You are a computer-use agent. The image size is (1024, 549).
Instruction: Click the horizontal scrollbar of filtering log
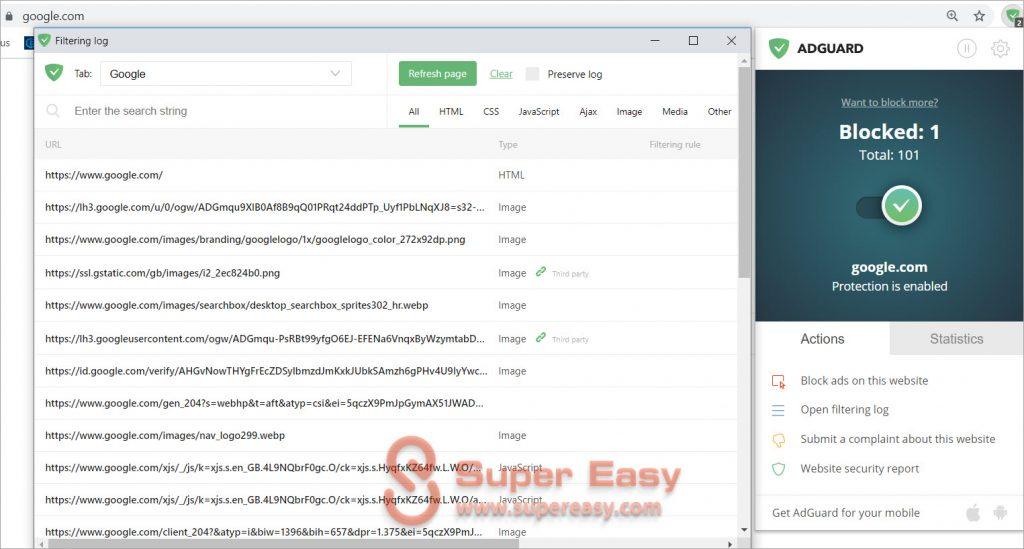(x=284, y=544)
